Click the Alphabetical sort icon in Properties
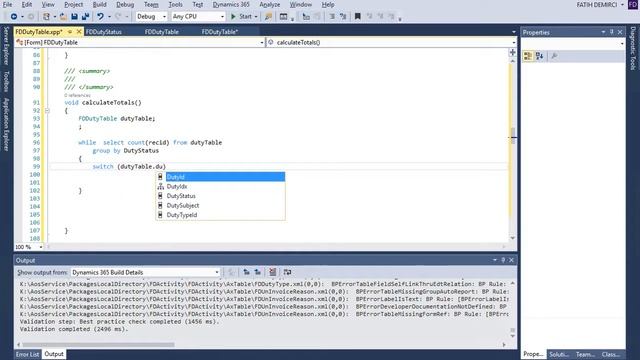This screenshot has width=640, height=360. 539,56
